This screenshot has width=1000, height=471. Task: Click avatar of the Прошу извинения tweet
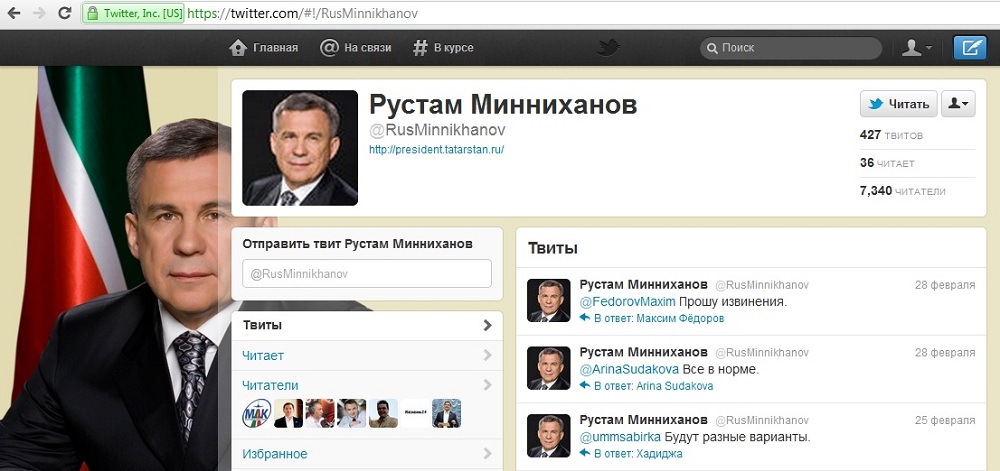(548, 300)
